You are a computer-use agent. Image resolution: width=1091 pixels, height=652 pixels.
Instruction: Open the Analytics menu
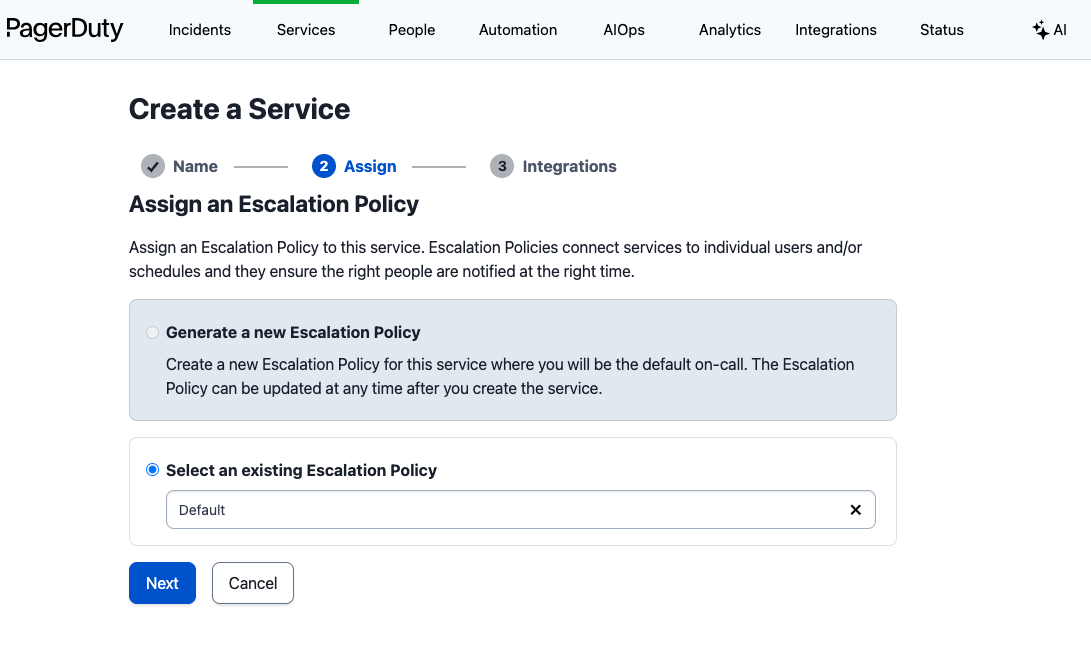coord(730,30)
